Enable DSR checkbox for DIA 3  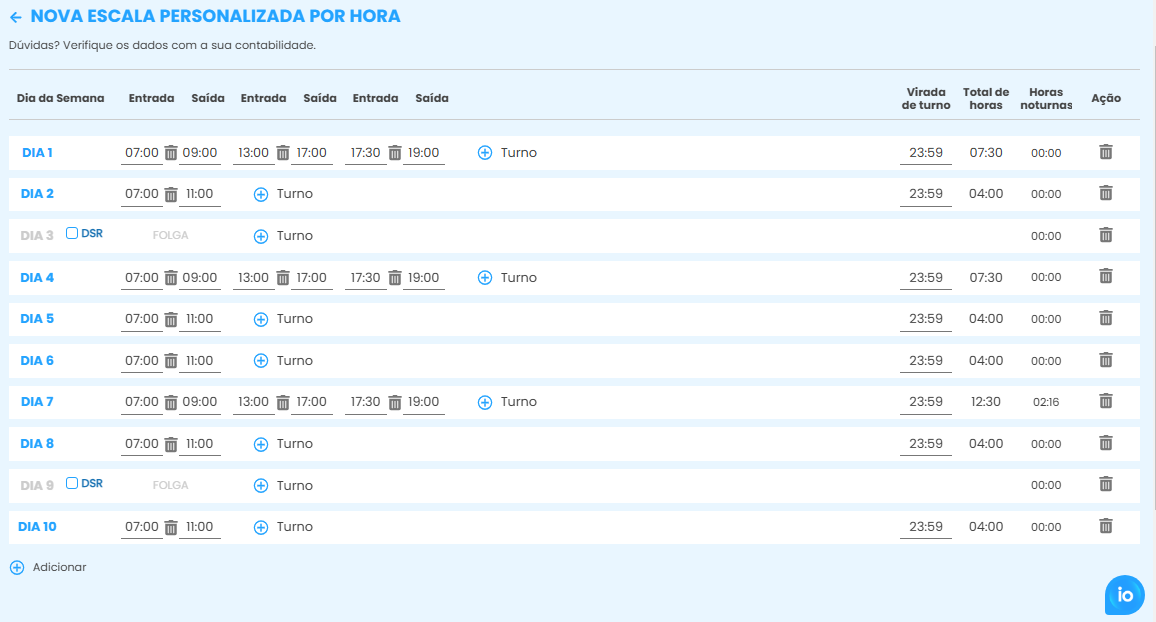72,233
